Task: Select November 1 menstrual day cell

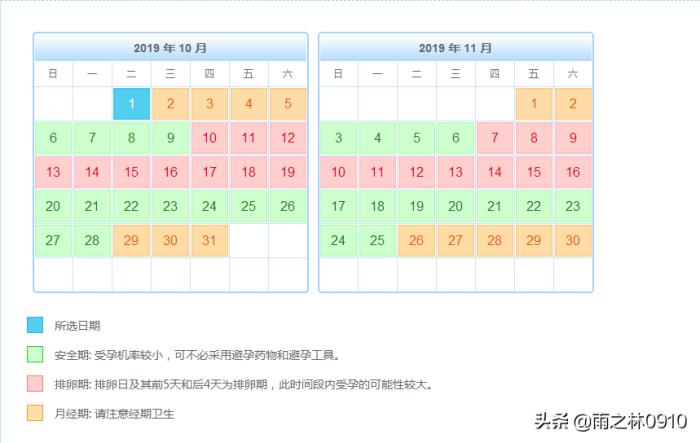Action: tap(534, 104)
